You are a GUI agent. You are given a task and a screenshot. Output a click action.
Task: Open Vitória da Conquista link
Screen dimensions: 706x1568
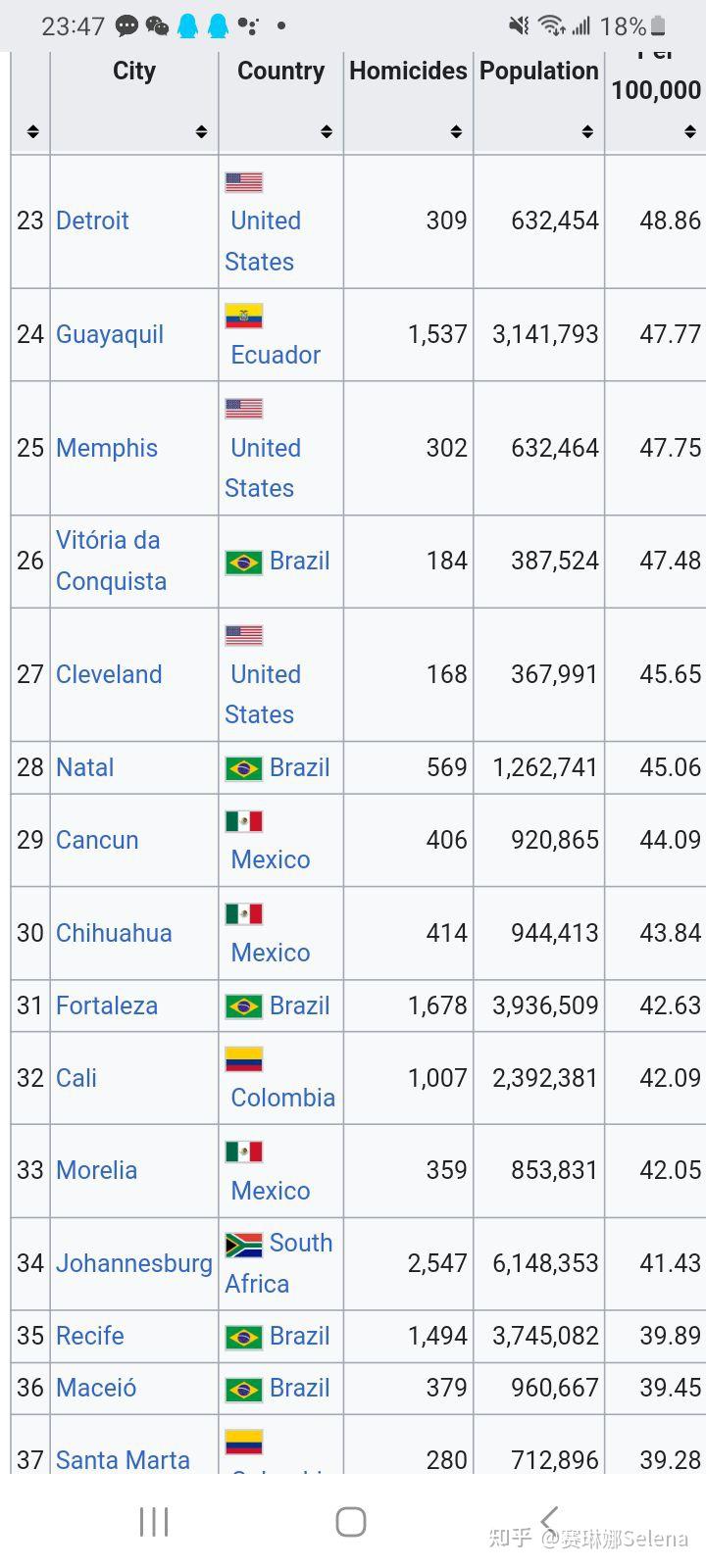pyautogui.click(x=111, y=561)
